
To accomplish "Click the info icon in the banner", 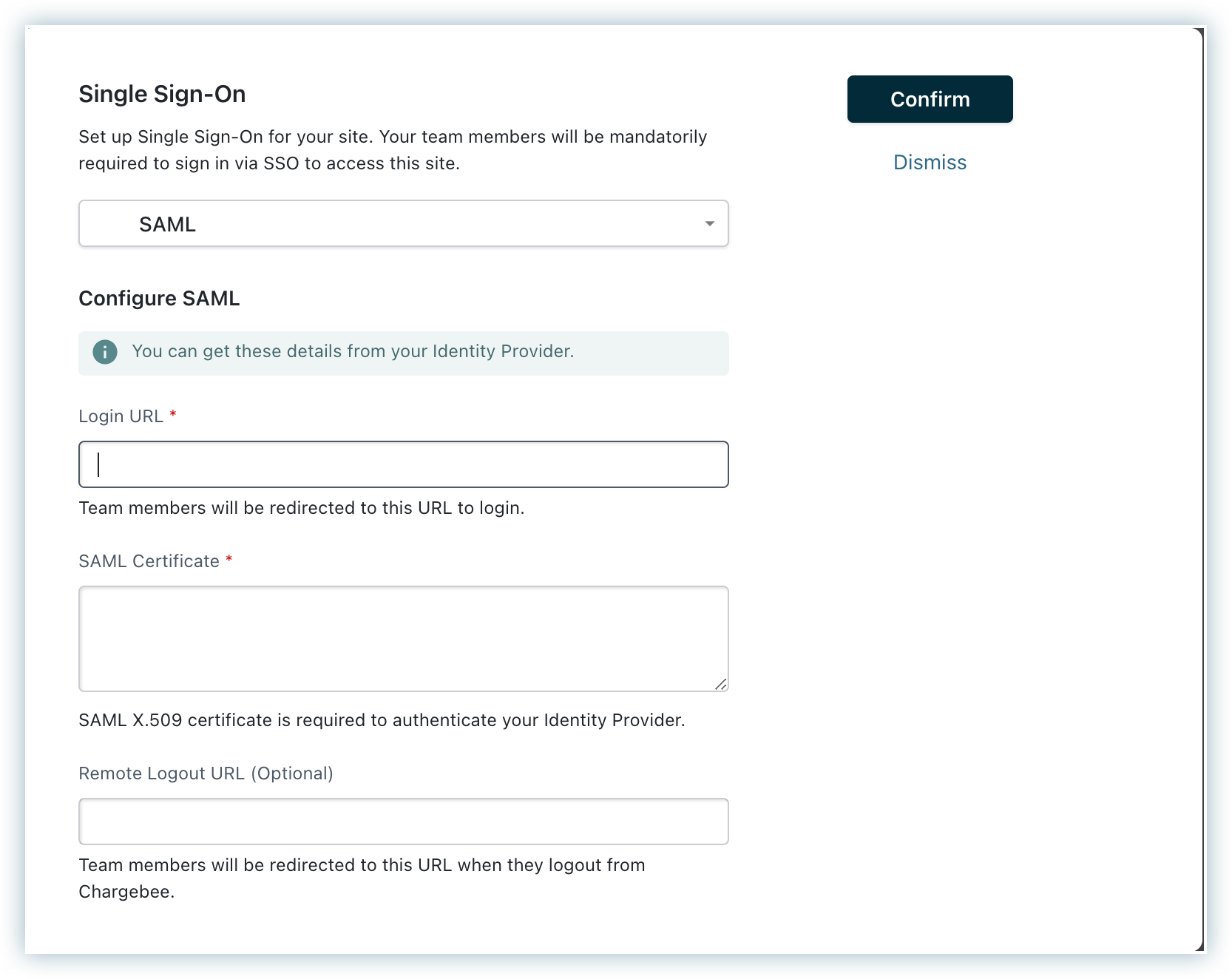I will click(105, 352).
